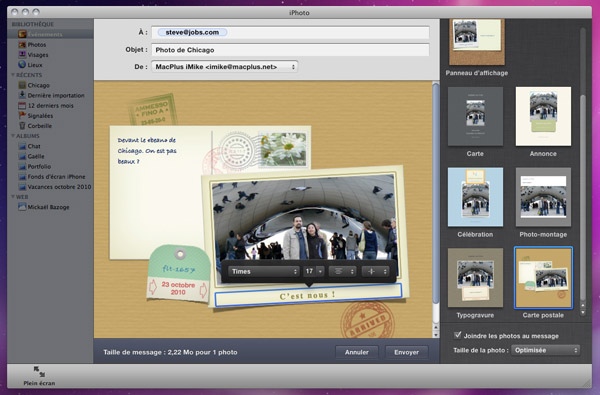Click the À recipient field
The width and height of the screenshot is (600, 395).
[x=290, y=33]
